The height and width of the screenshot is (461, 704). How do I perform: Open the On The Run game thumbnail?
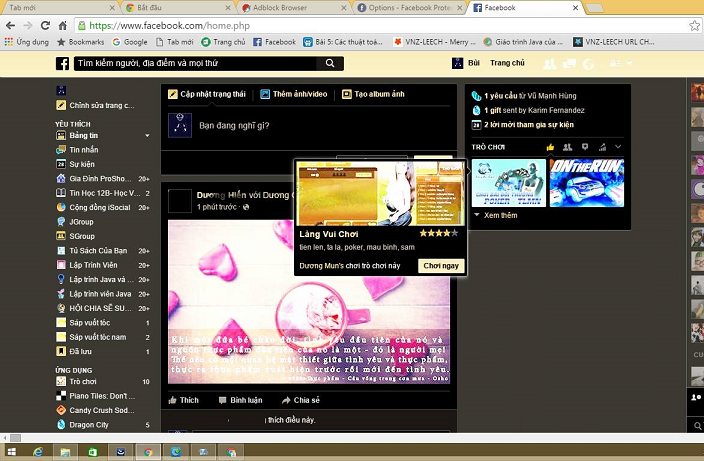point(587,183)
